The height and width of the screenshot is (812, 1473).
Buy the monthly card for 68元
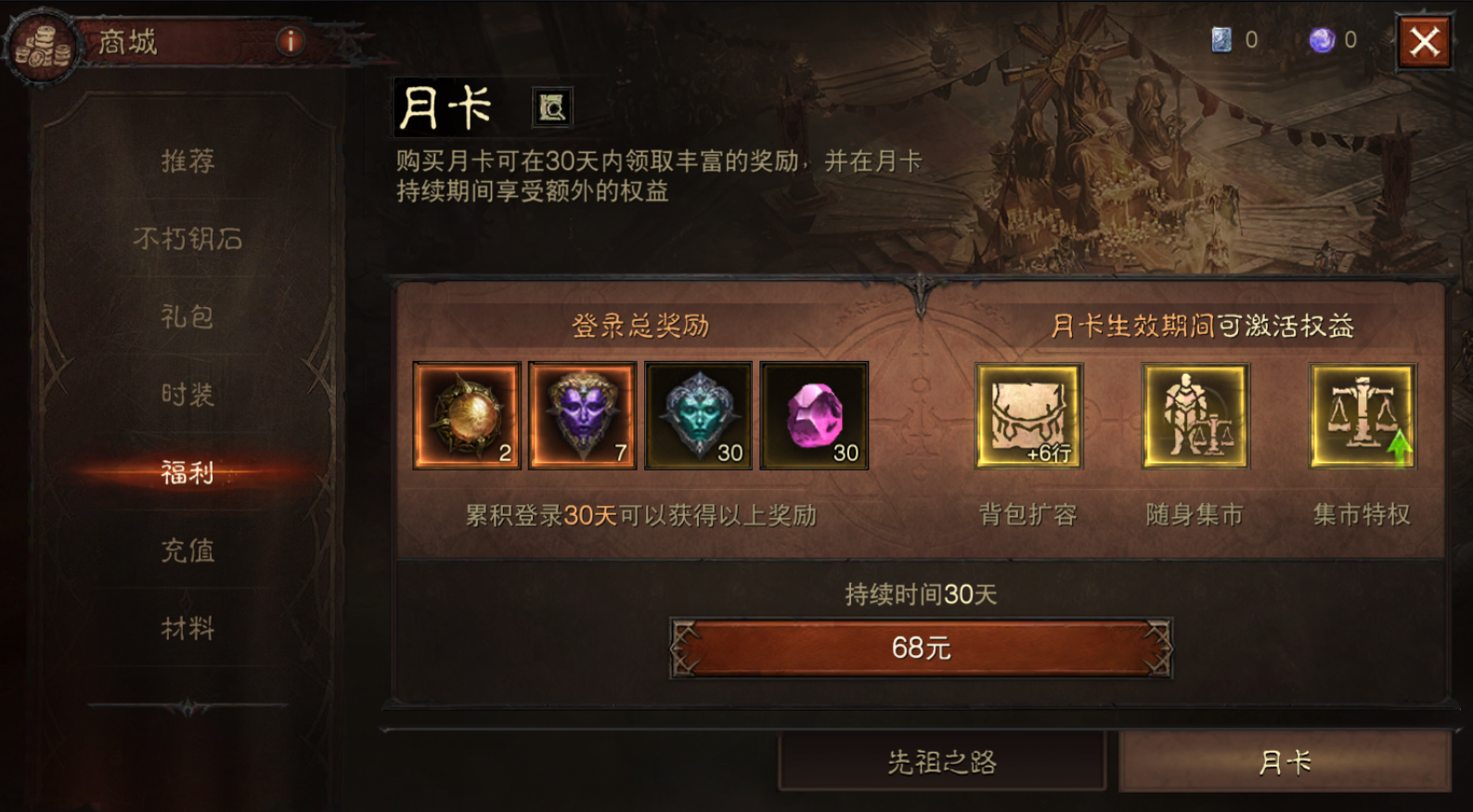[921, 648]
